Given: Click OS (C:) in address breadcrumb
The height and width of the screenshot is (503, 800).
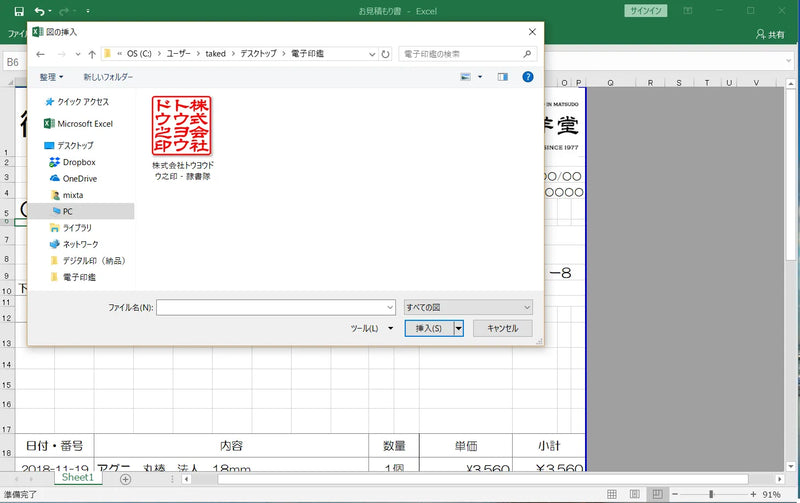Looking at the screenshot, I should coord(139,54).
